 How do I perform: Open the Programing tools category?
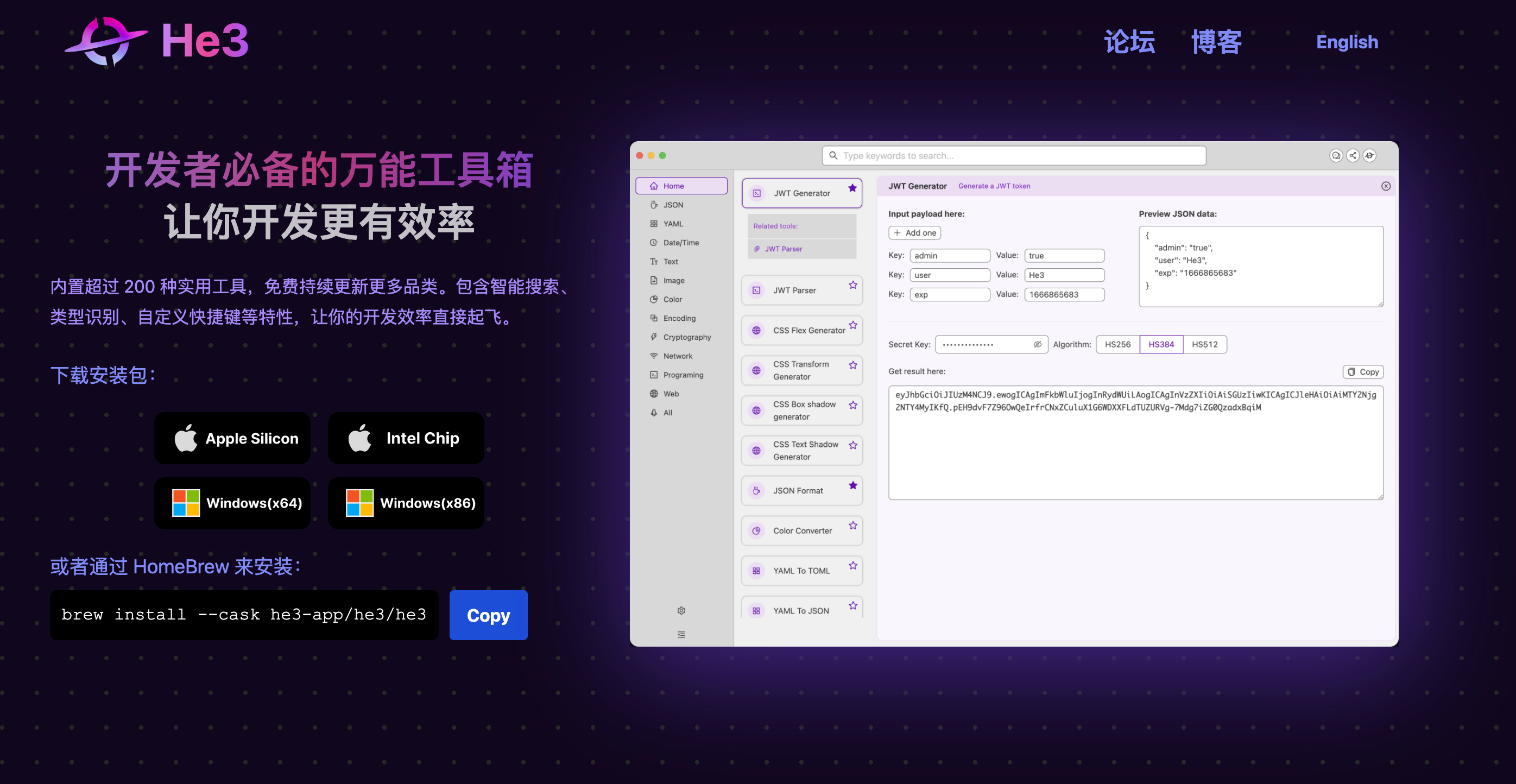pos(683,374)
